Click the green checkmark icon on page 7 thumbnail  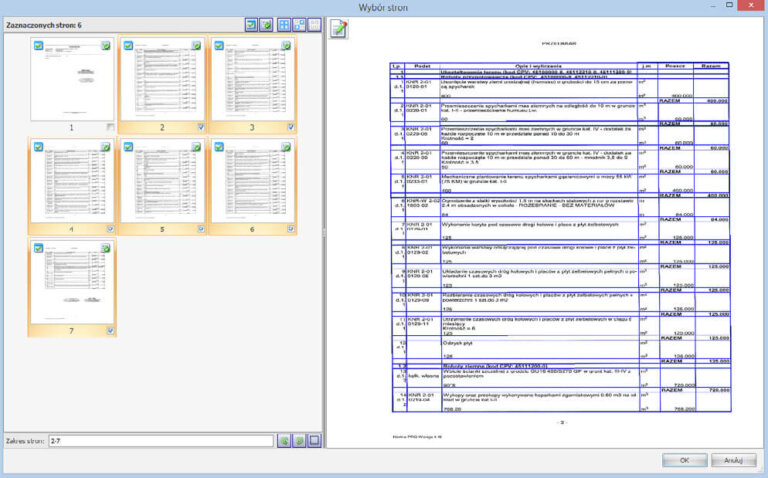(106, 248)
